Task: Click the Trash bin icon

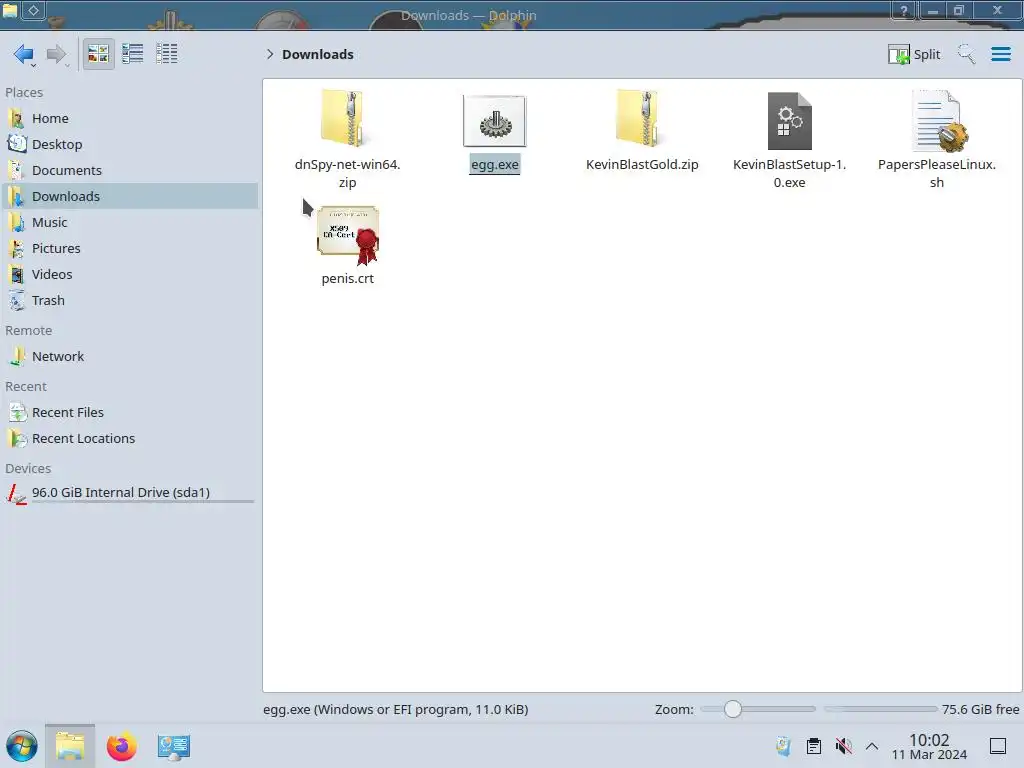Action: 16,301
